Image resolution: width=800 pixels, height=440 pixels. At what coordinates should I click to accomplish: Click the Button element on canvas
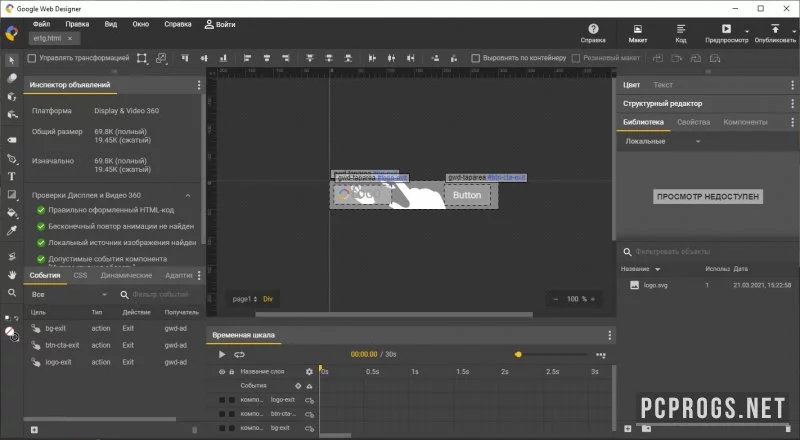point(467,195)
